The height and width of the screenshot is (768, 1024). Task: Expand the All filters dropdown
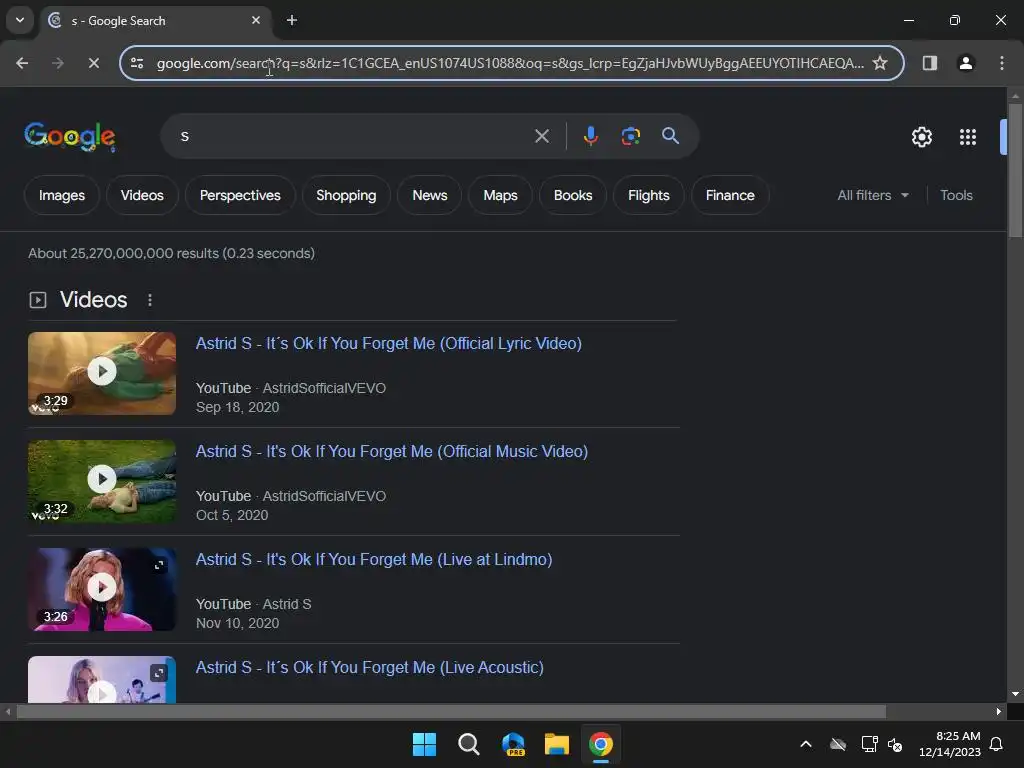click(873, 195)
